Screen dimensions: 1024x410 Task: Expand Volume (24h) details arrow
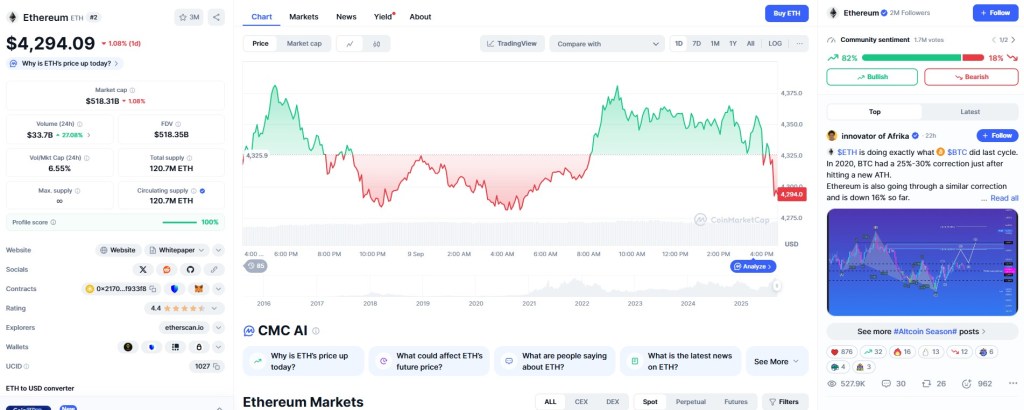tap(89, 135)
